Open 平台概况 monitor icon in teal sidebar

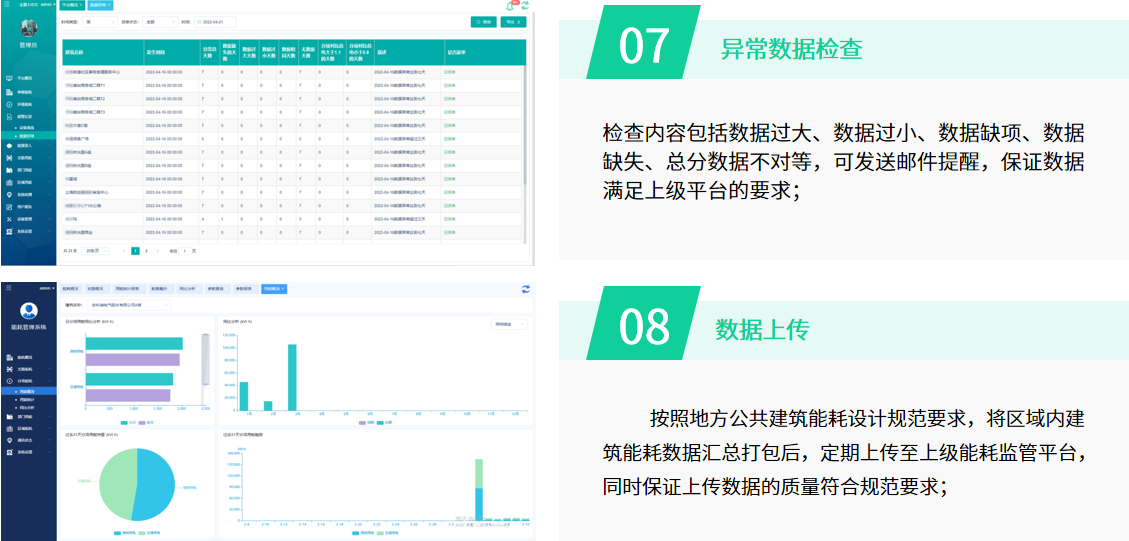point(9,78)
